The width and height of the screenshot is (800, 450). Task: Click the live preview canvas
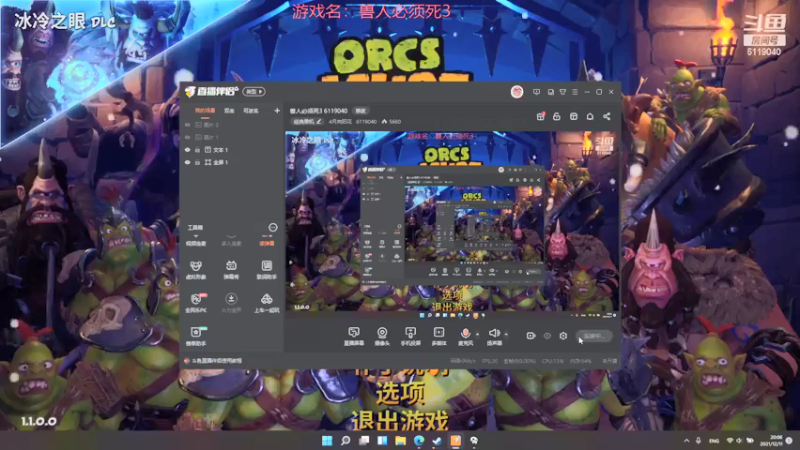(x=452, y=223)
